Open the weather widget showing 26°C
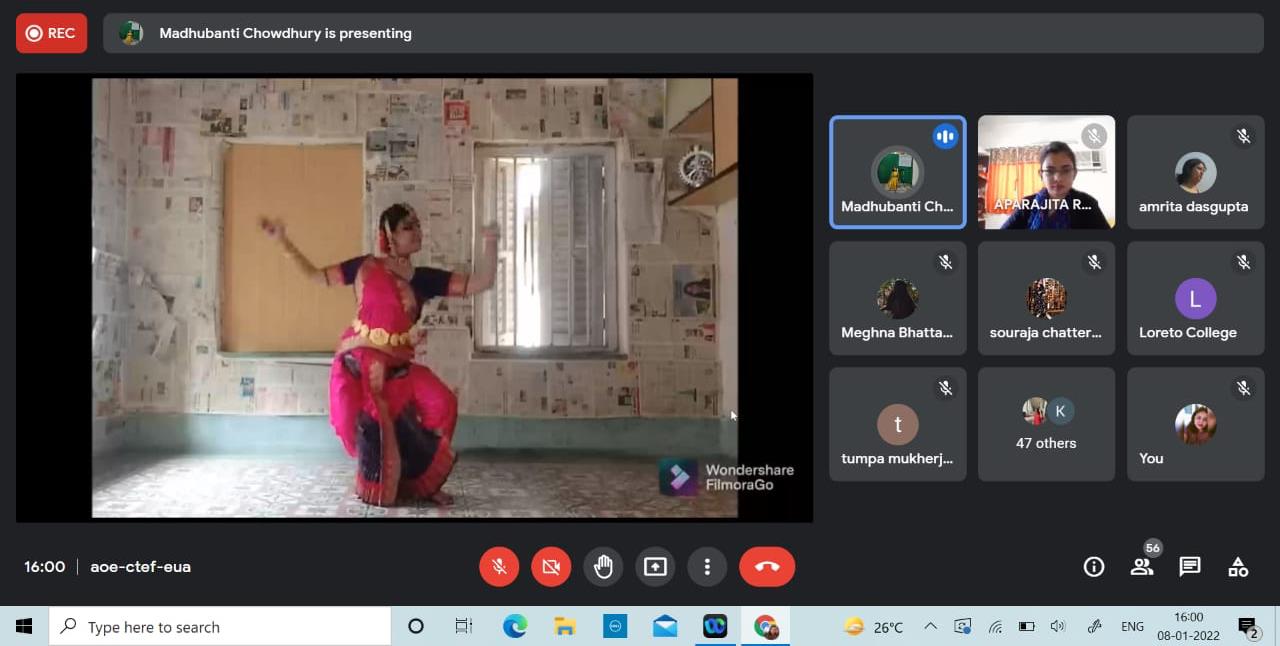 (874, 627)
